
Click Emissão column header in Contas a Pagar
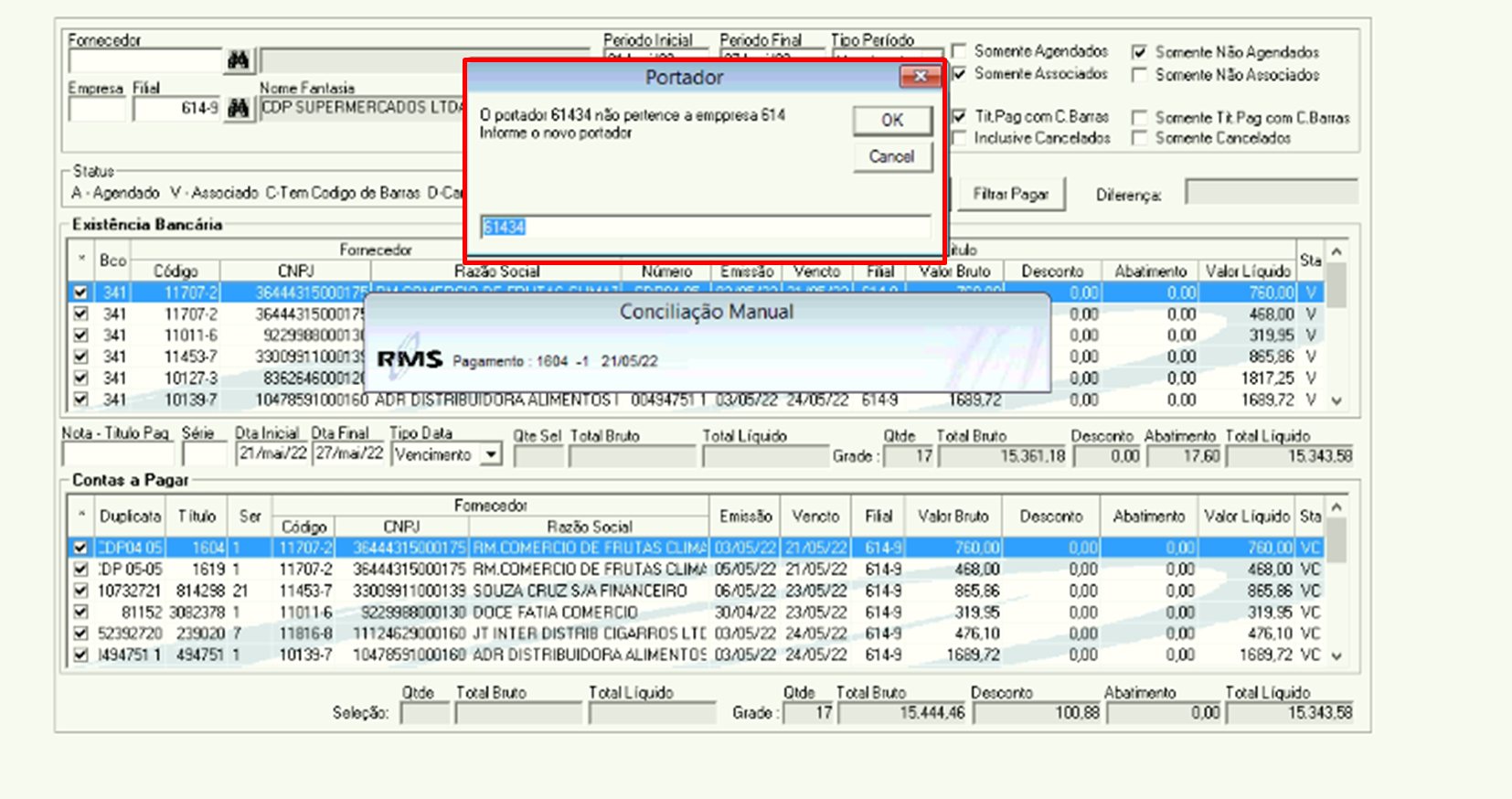(x=745, y=516)
